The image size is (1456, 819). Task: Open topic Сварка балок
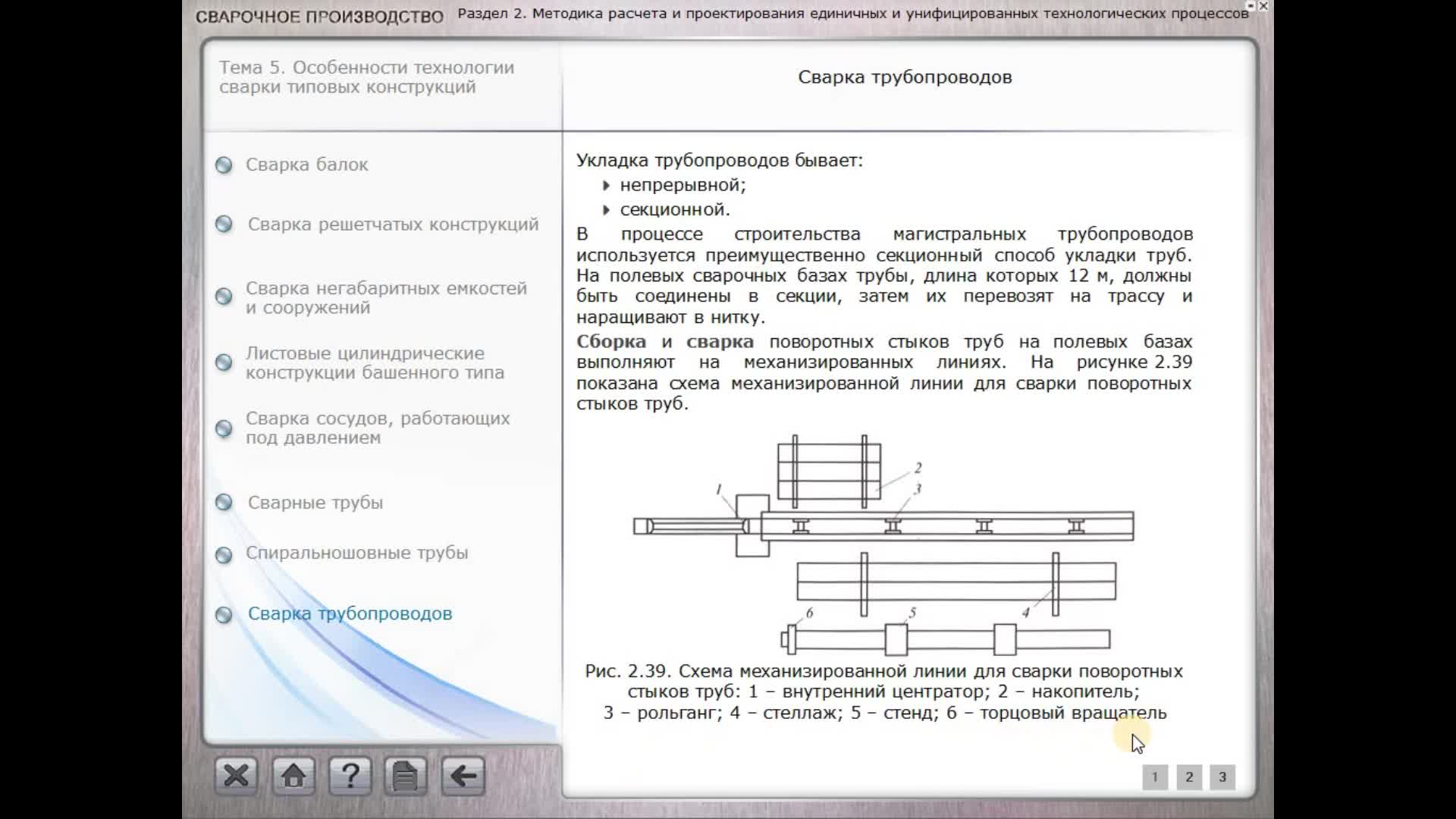(x=307, y=165)
